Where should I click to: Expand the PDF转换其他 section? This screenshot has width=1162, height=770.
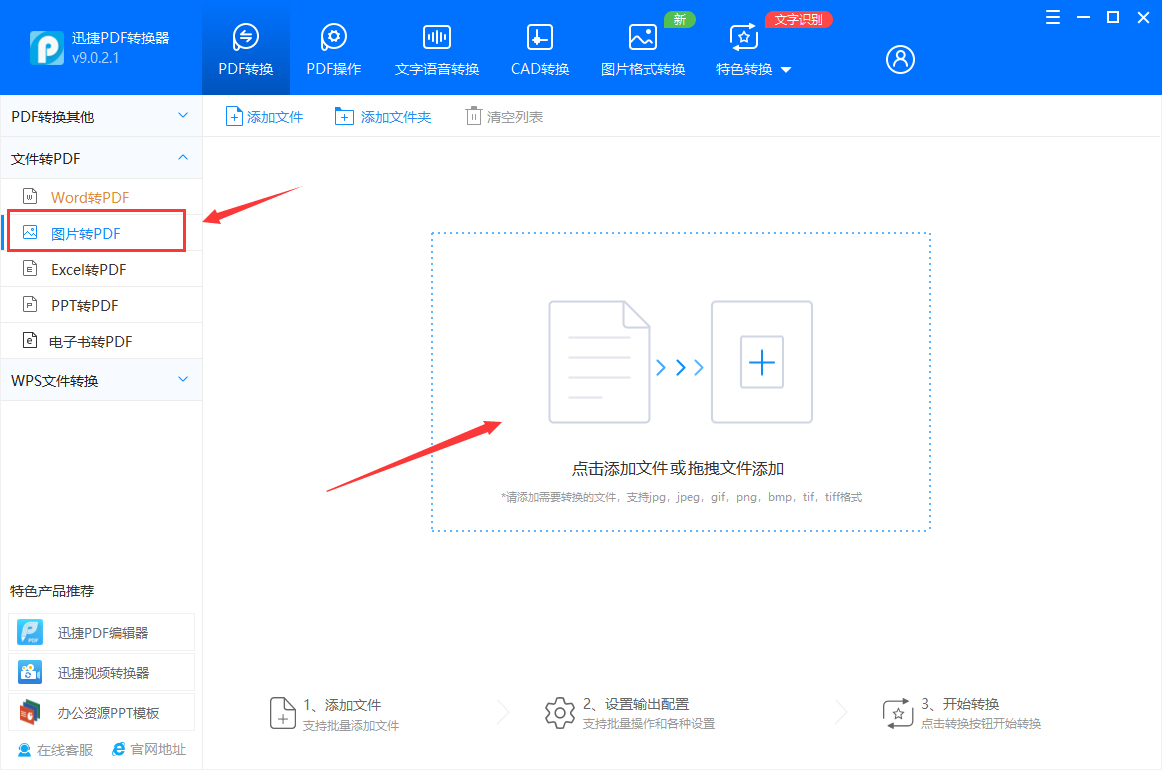100,116
